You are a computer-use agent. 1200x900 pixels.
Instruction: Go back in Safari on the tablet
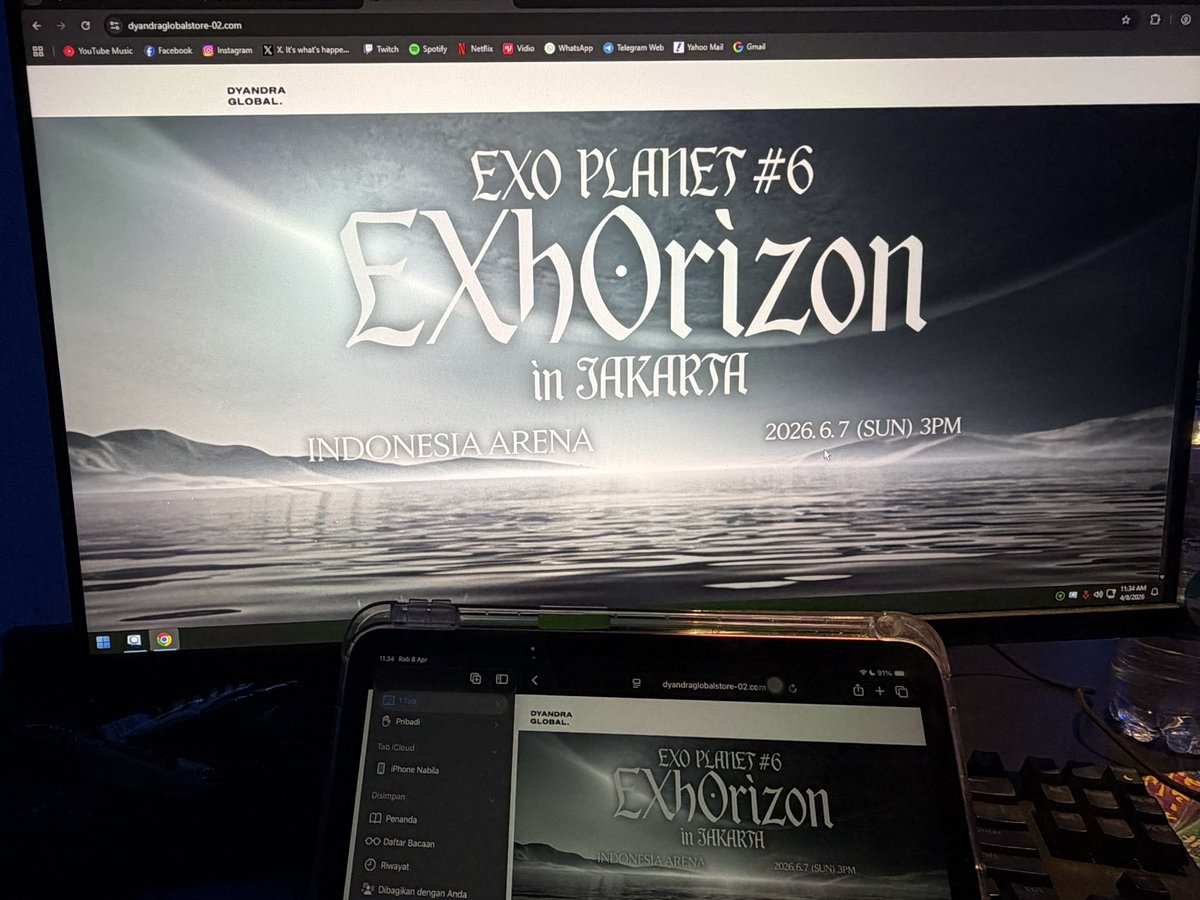pos(535,680)
